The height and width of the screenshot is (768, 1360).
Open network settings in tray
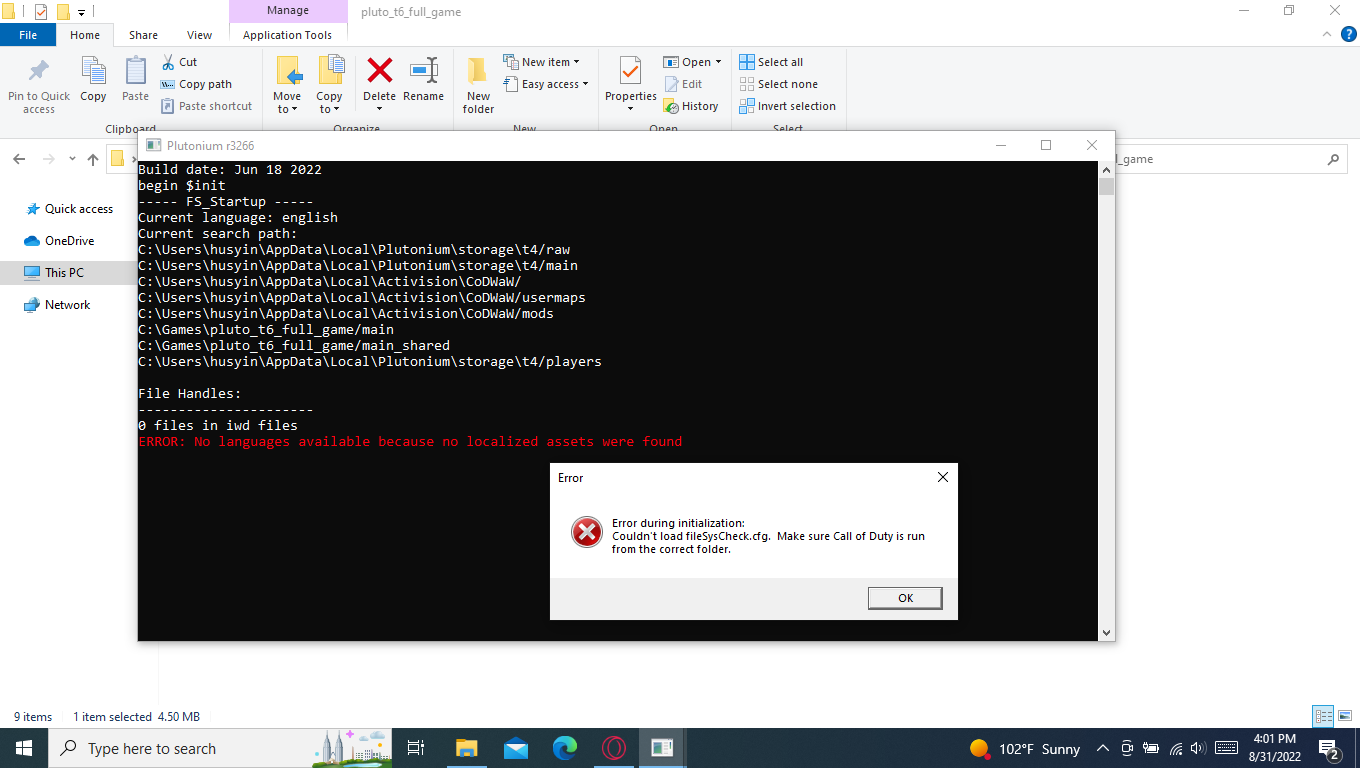pos(1175,748)
